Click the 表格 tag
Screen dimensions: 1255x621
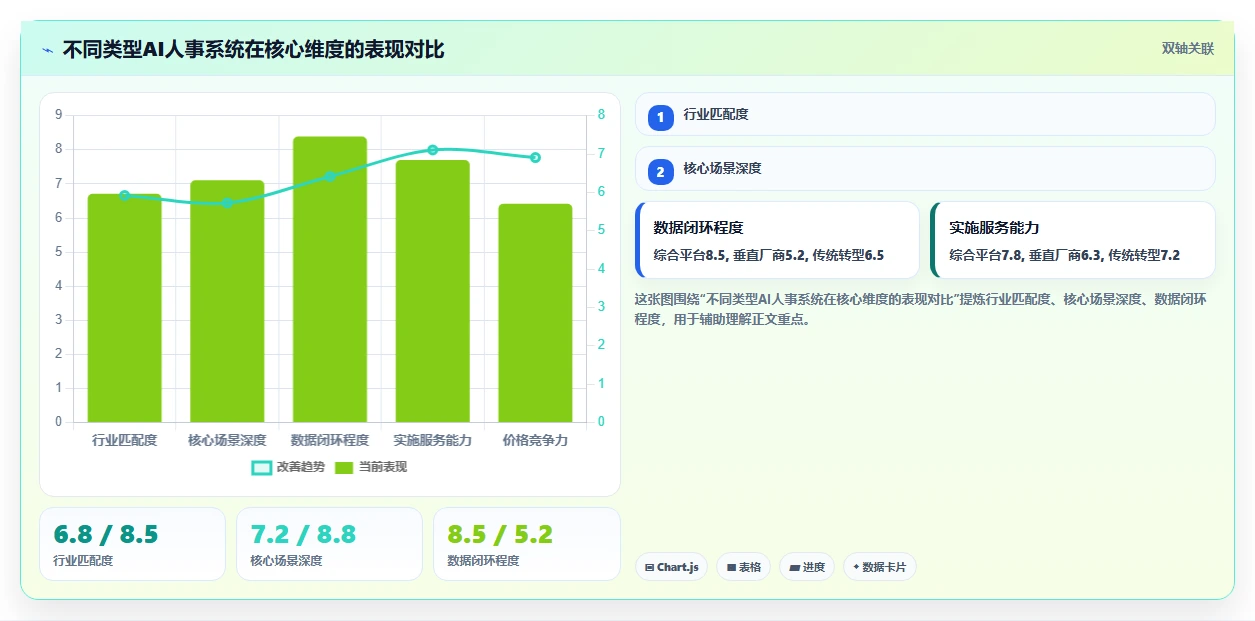743,567
